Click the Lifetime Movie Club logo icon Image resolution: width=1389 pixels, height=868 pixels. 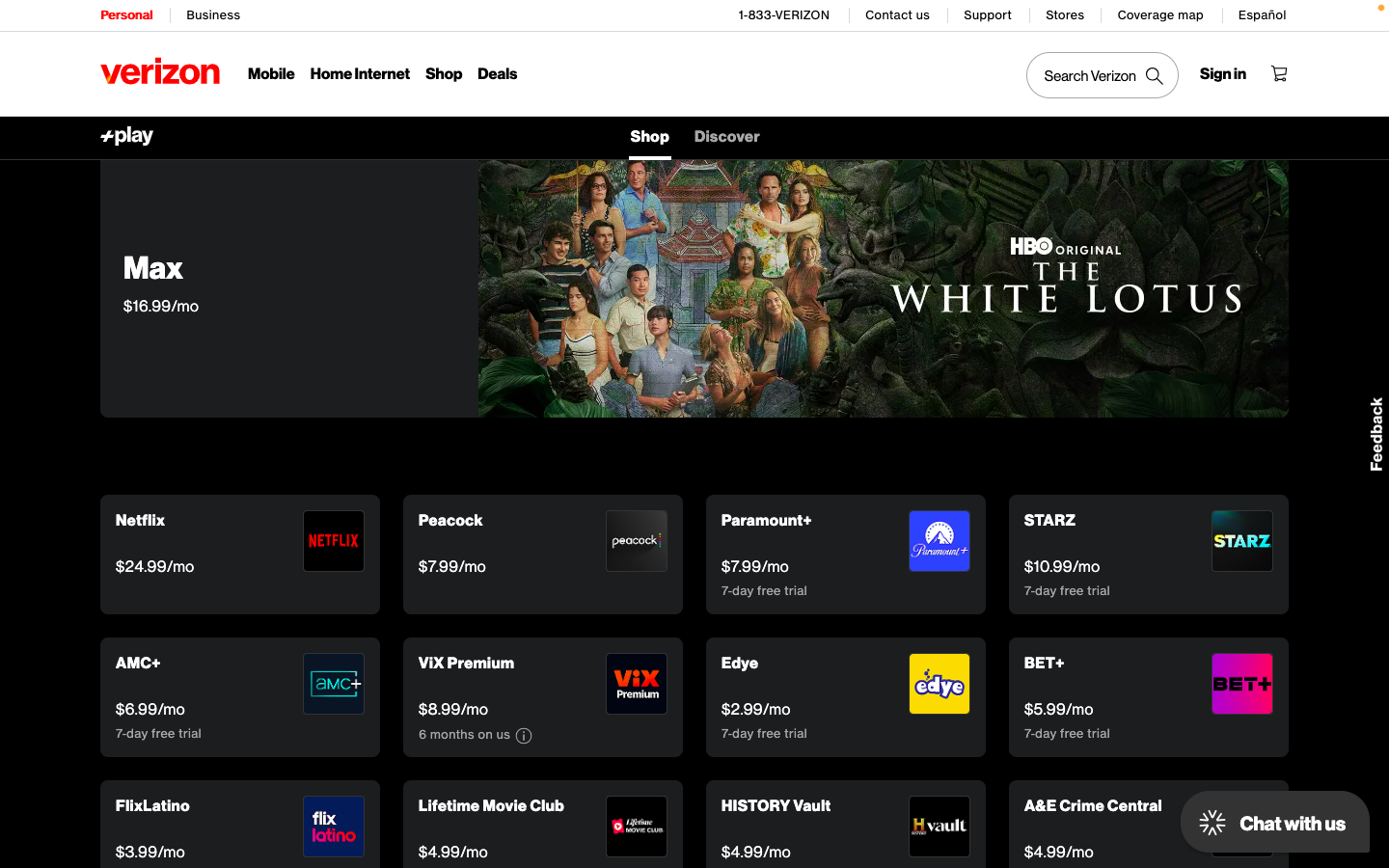637,827
